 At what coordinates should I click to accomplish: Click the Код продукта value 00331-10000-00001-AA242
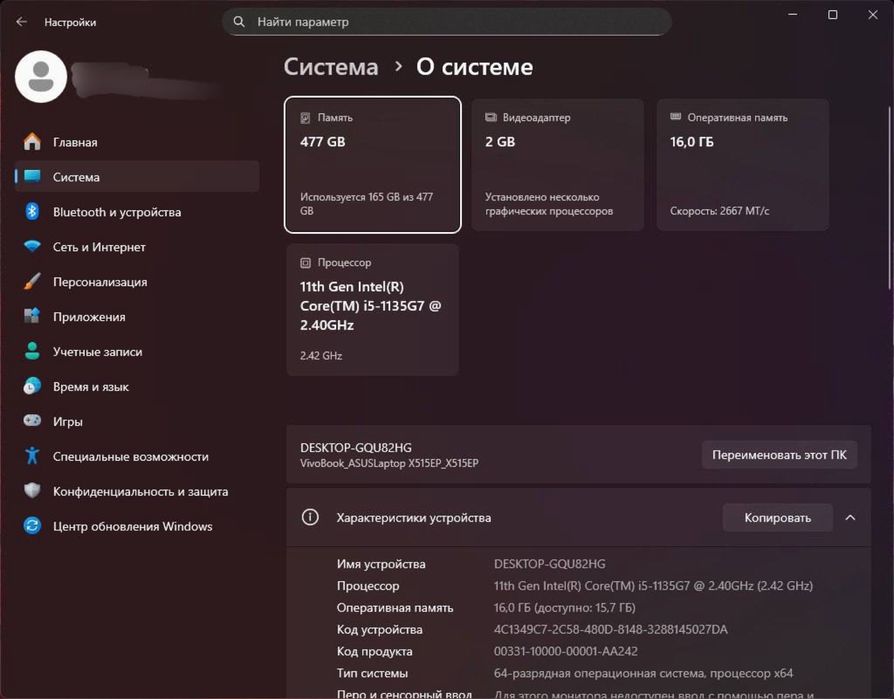tap(566, 651)
